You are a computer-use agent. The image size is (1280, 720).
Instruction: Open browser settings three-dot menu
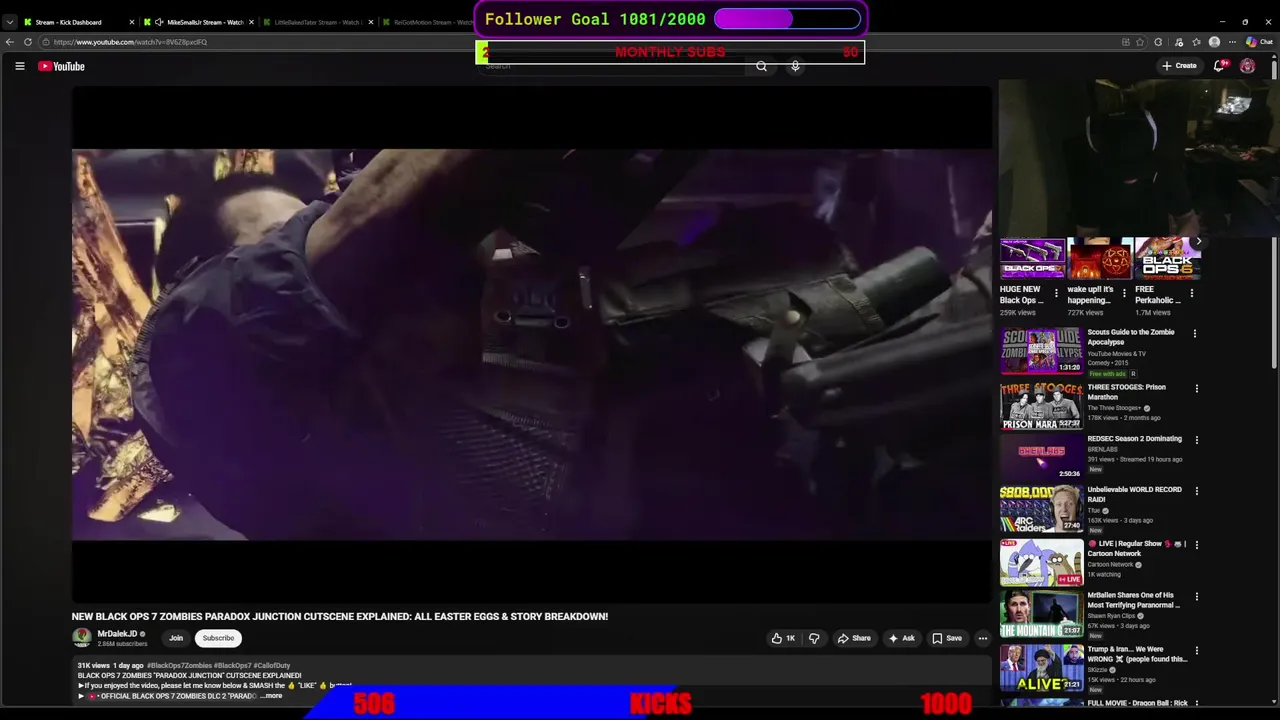[1232, 42]
